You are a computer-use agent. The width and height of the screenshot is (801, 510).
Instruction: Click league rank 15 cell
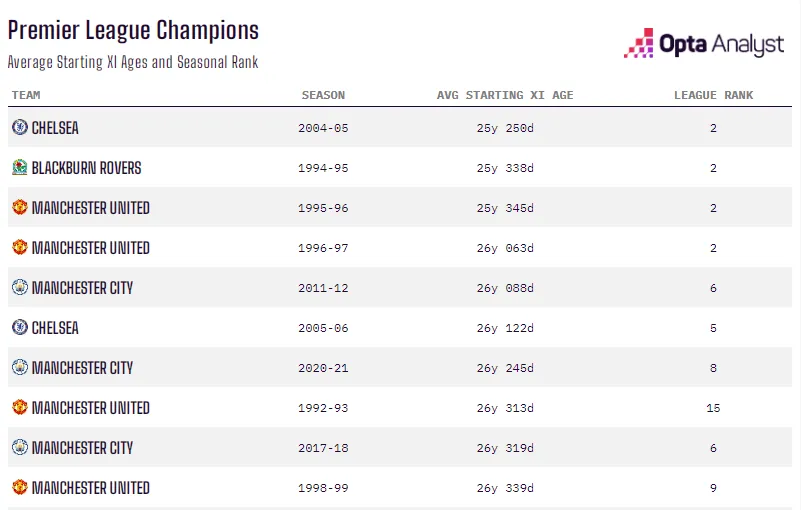pyautogui.click(x=713, y=408)
